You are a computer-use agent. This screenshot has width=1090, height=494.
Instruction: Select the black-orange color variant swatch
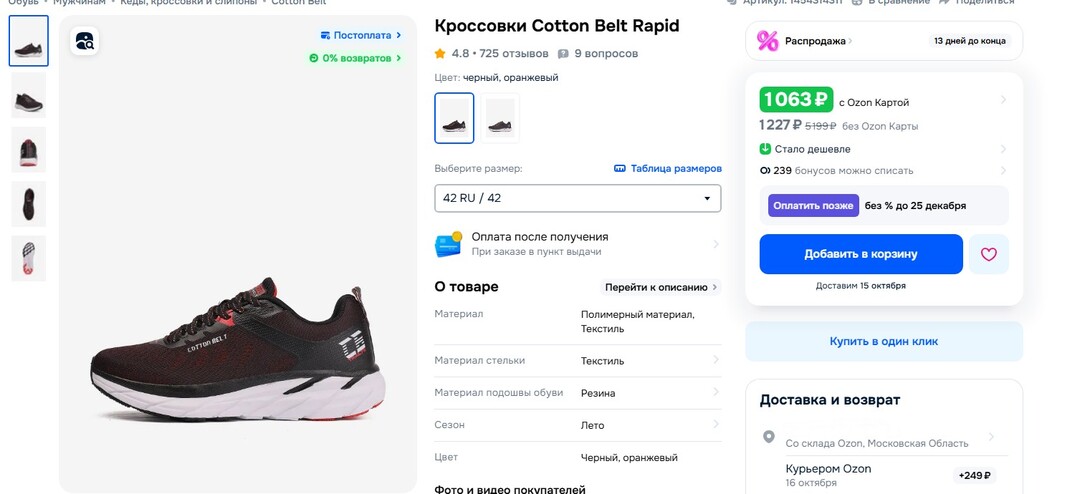[x=454, y=118]
